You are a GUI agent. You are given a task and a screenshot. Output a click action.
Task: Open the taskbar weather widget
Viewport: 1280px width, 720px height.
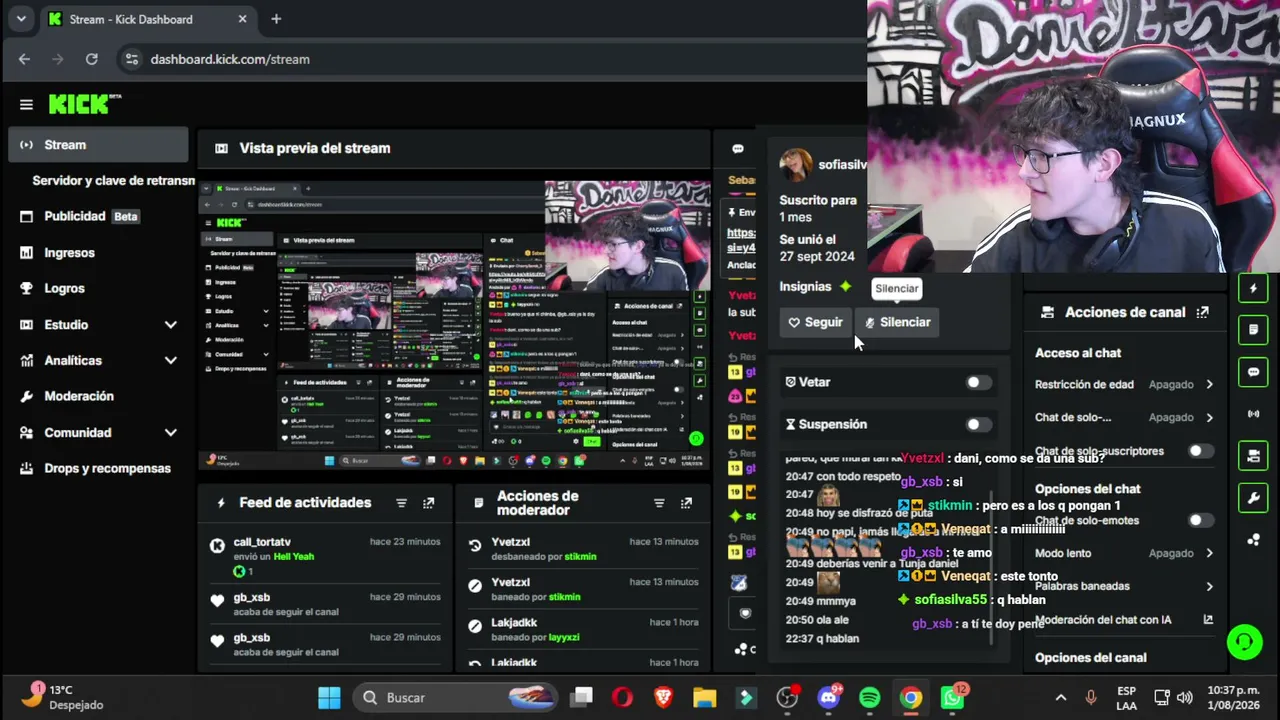coord(62,697)
